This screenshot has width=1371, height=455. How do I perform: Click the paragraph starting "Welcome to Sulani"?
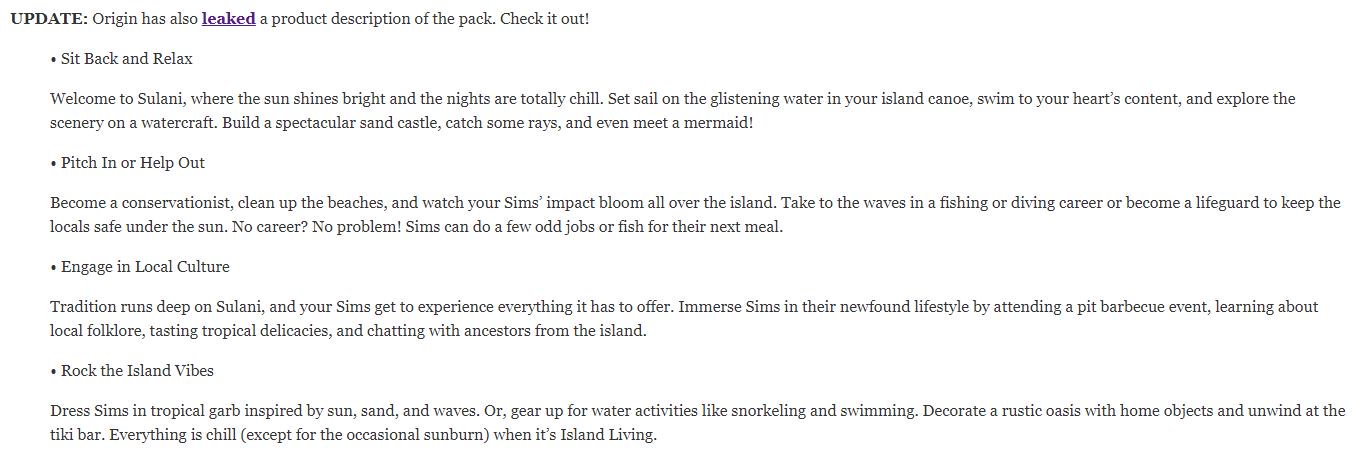coord(673,111)
